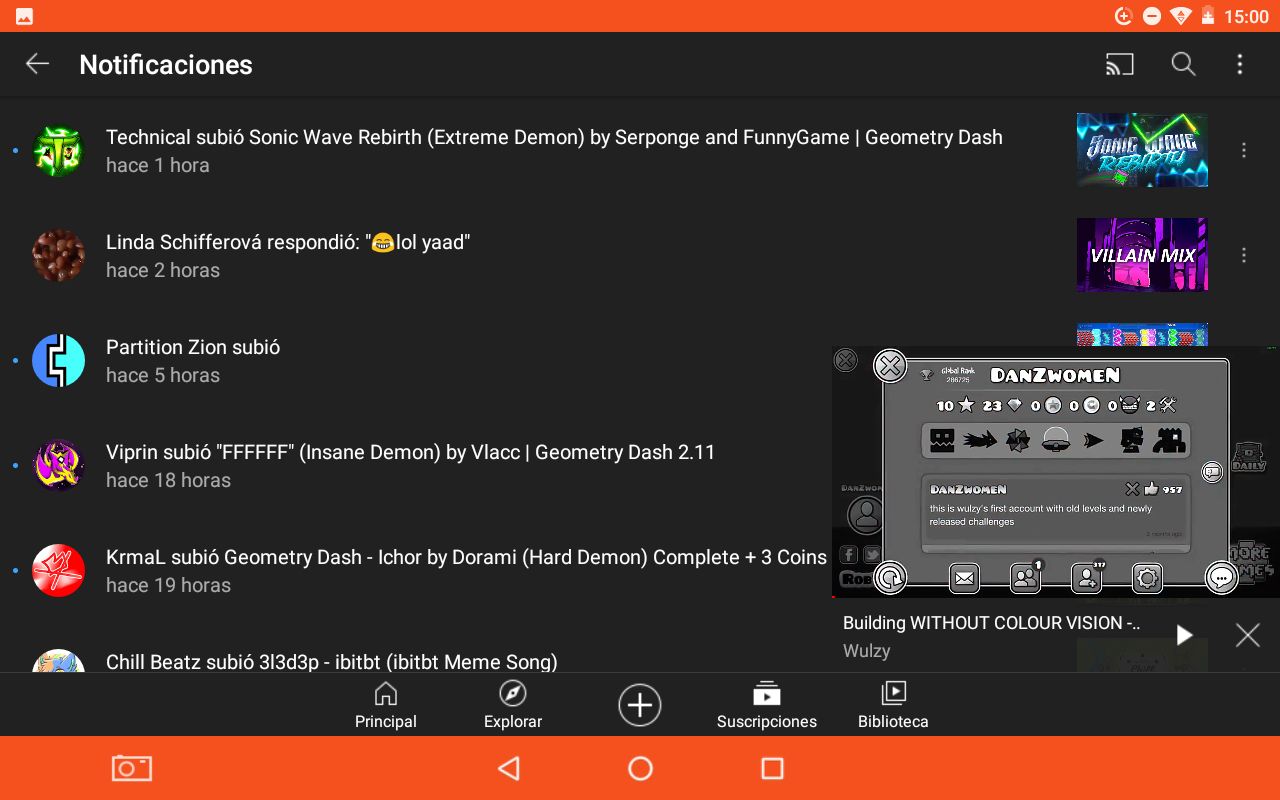Close the miniplayer with the X
Screen dimensions: 1280x800
(x=1247, y=635)
